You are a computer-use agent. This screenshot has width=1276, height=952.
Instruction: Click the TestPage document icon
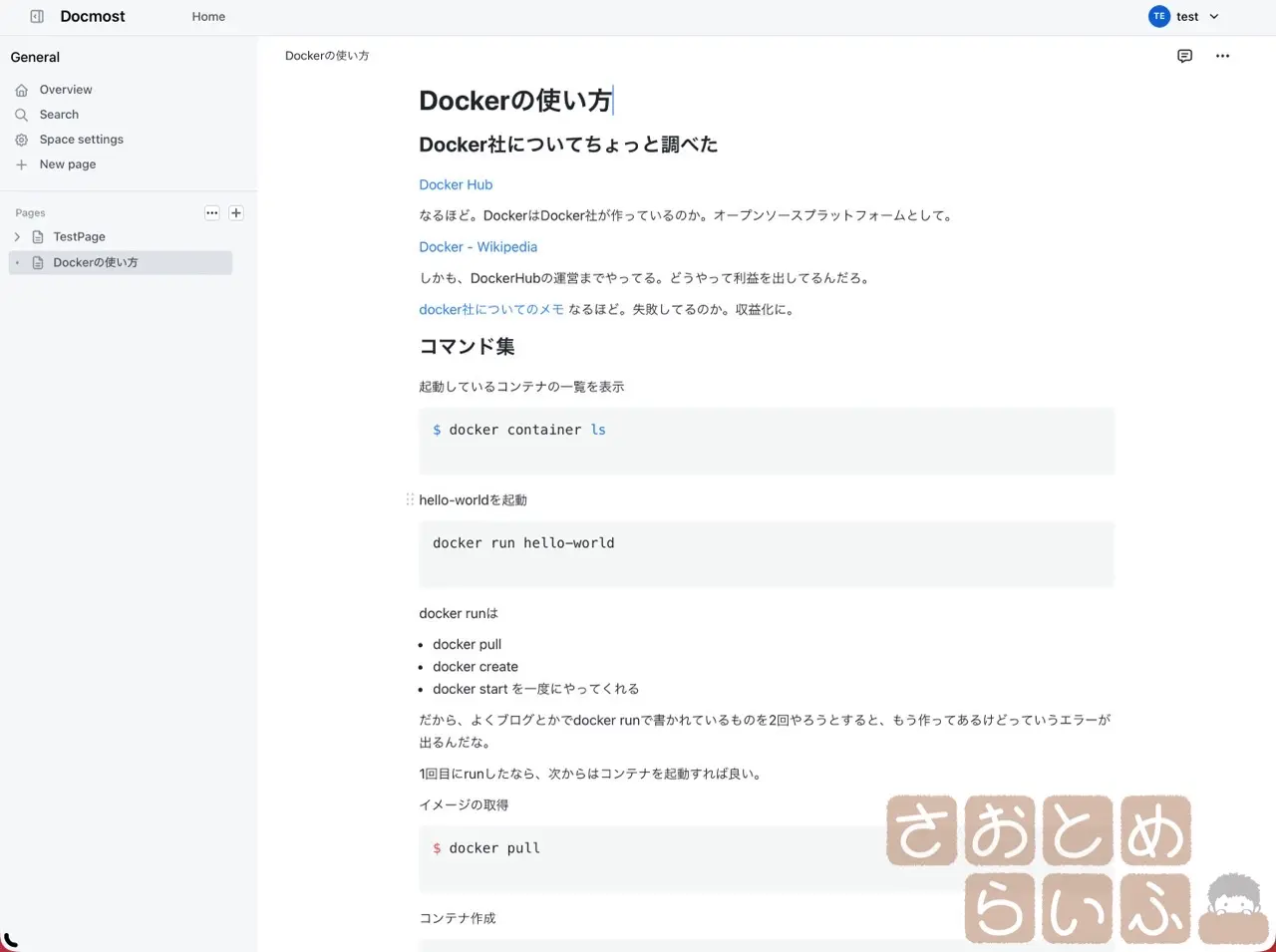click(38, 237)
